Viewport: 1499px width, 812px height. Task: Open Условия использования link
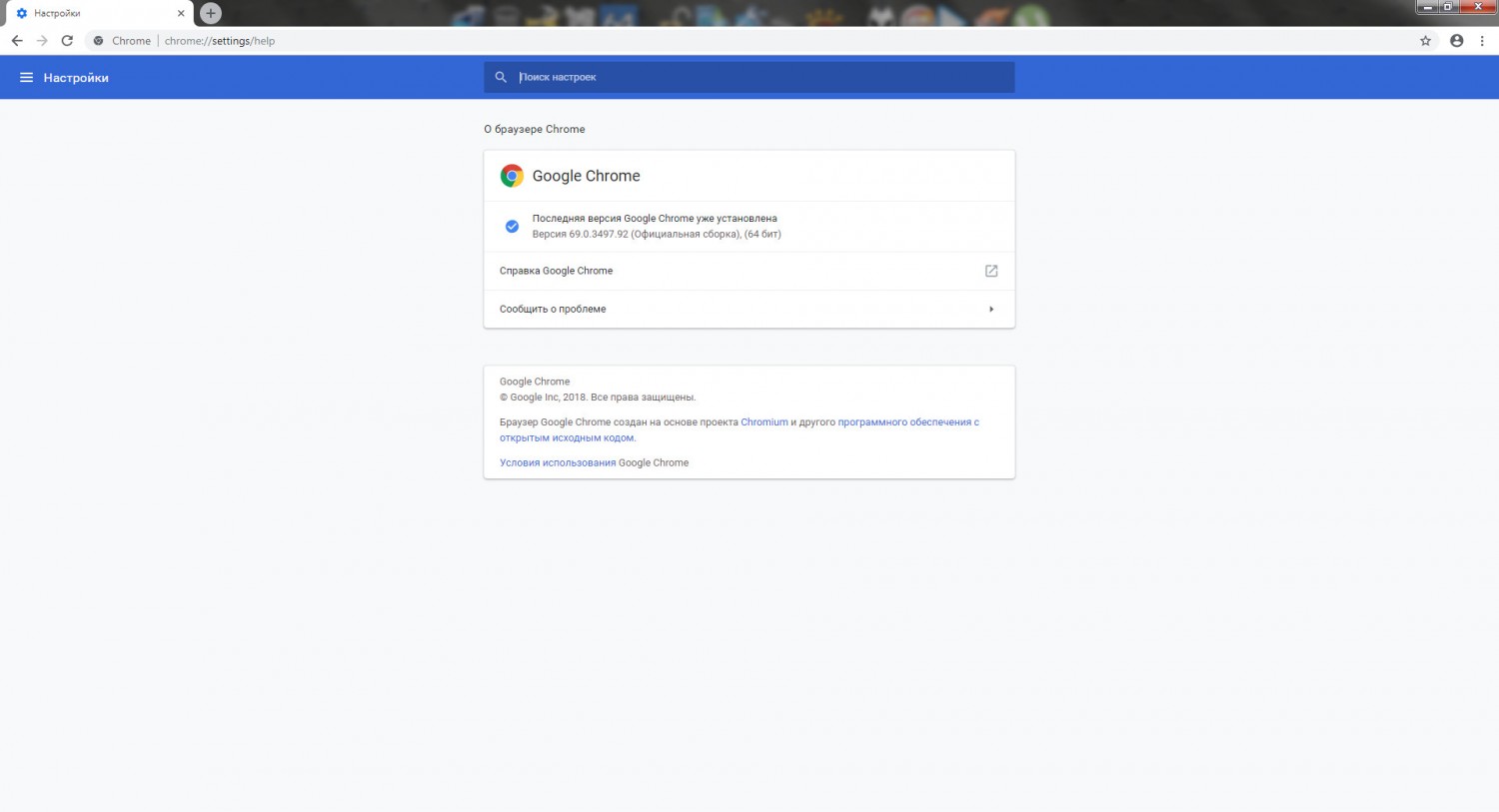(x=558, y=462)
